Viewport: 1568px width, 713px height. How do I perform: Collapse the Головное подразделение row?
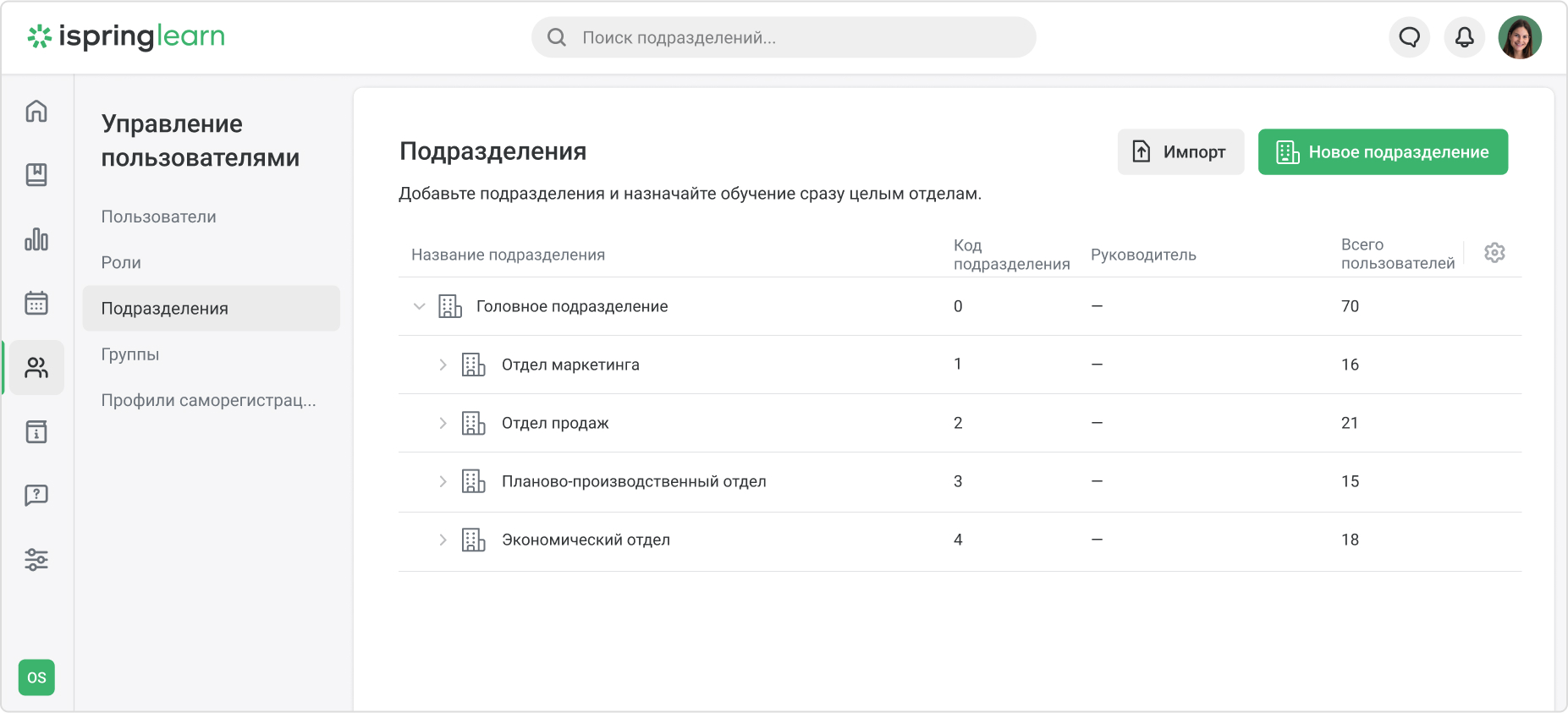pyautogui.click(x=419, y=306)
